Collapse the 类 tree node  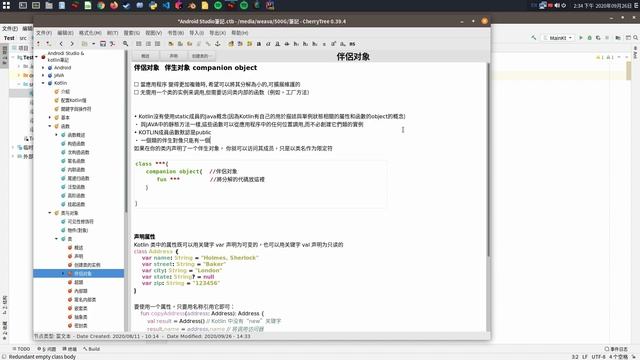tap(56, 239)
